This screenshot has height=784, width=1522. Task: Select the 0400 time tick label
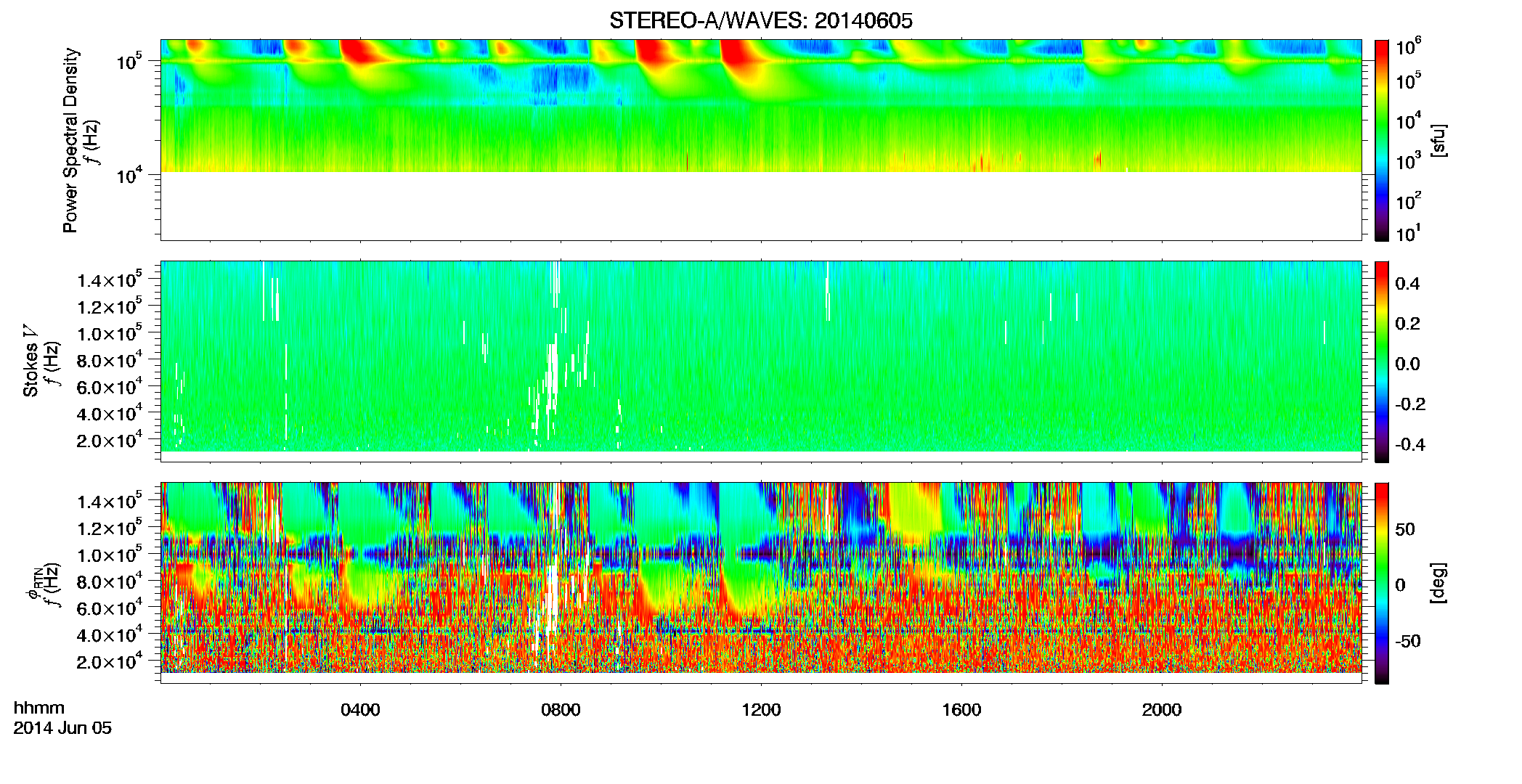[x=360, y=710]
